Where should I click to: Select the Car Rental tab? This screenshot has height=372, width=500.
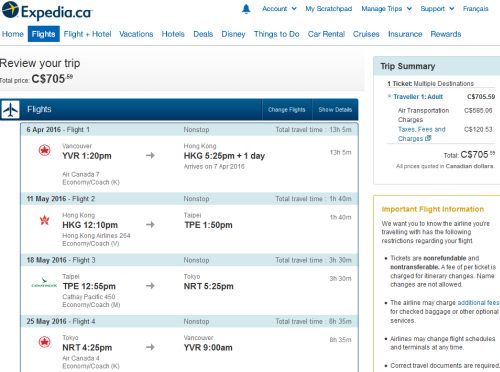tap(326, 34)
